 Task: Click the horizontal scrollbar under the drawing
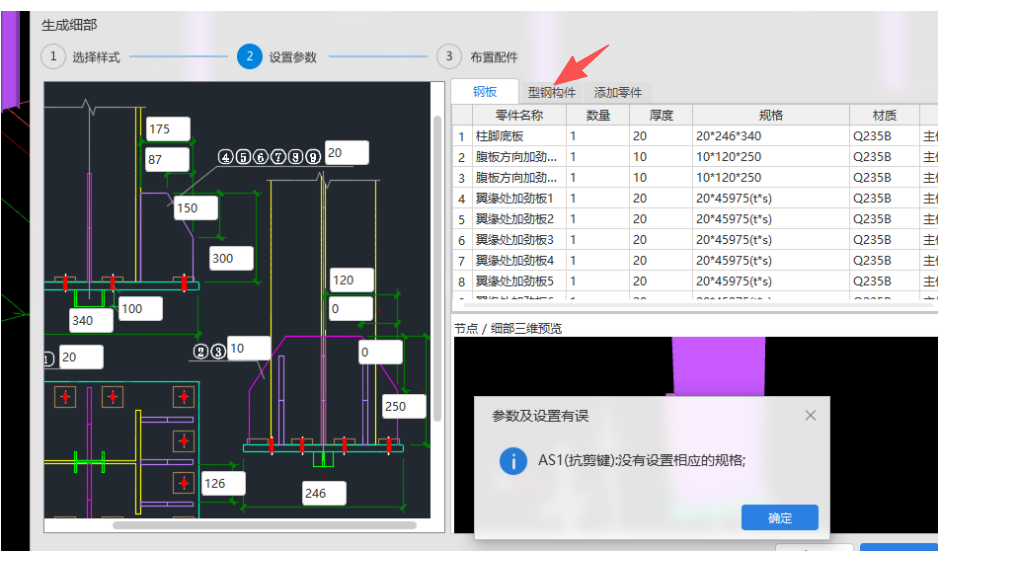[x=264, y=525]
